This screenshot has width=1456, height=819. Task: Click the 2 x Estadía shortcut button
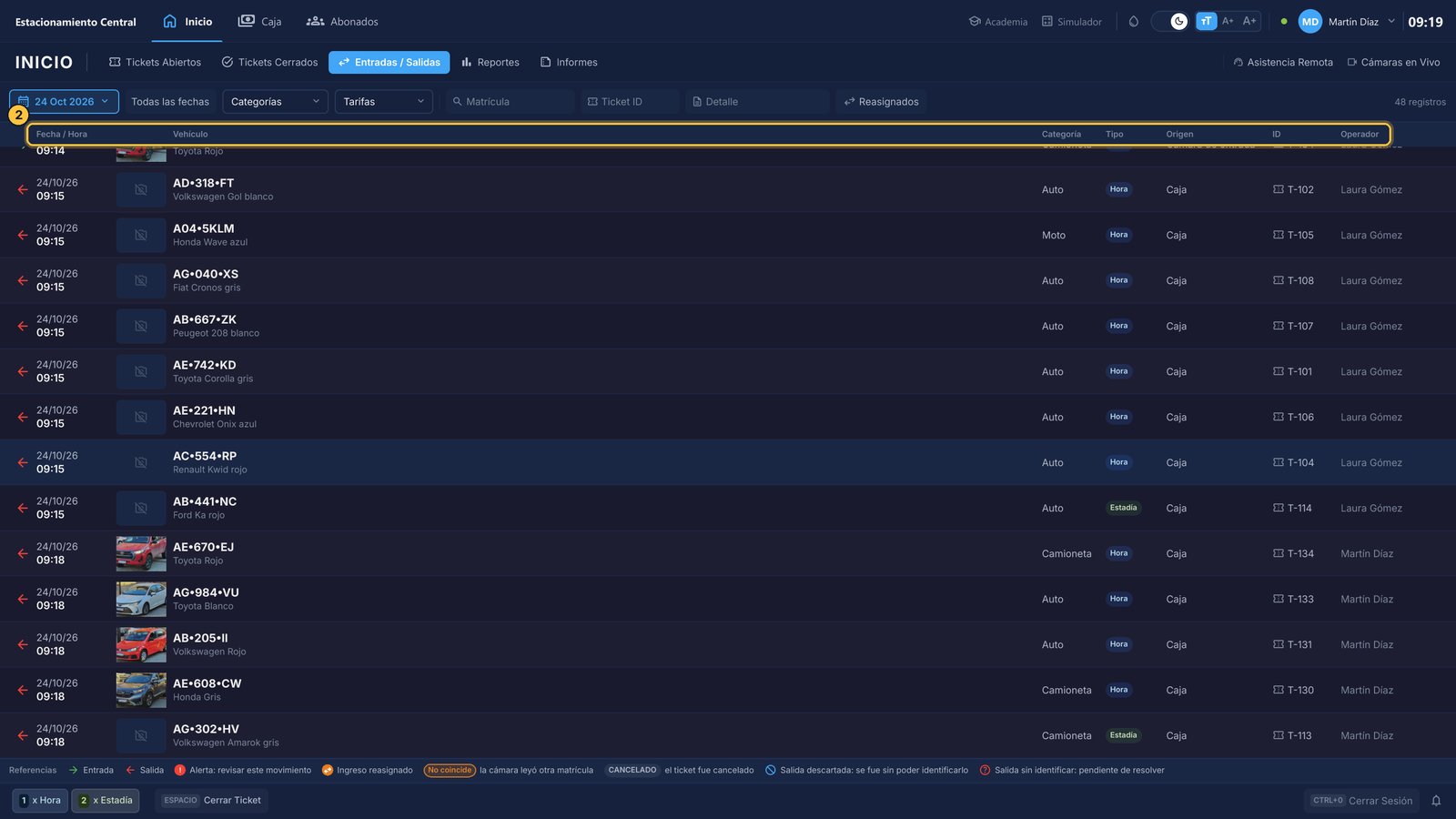106,801
